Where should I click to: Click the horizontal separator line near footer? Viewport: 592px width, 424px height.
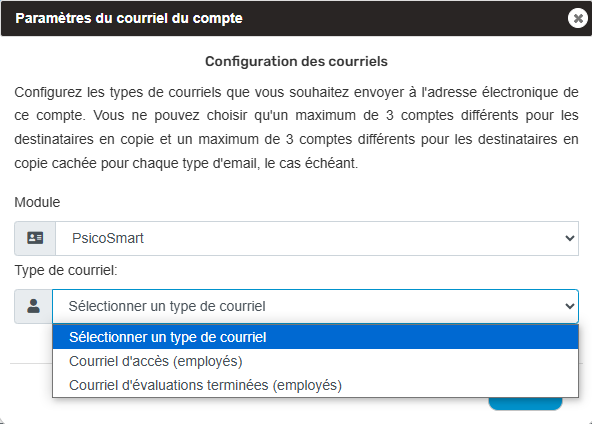point(30,364)
